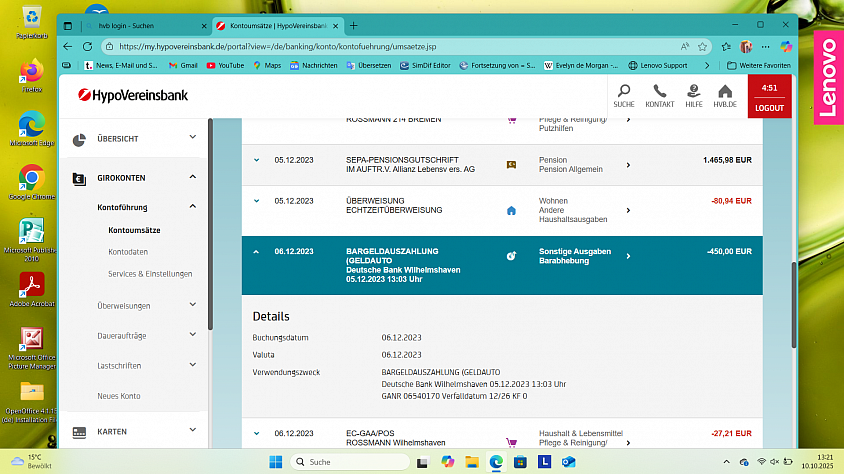Go back in browser
The image size is (844, 474).
(67, 46)
